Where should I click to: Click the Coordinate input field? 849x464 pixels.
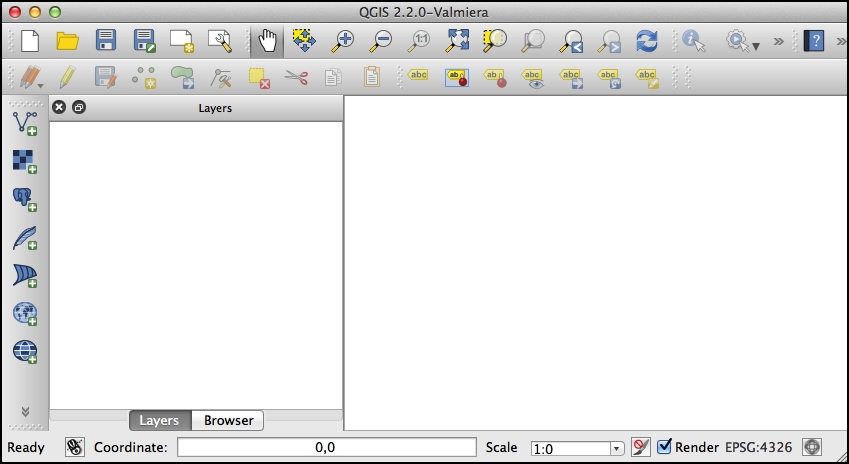(x=326, y=447)
